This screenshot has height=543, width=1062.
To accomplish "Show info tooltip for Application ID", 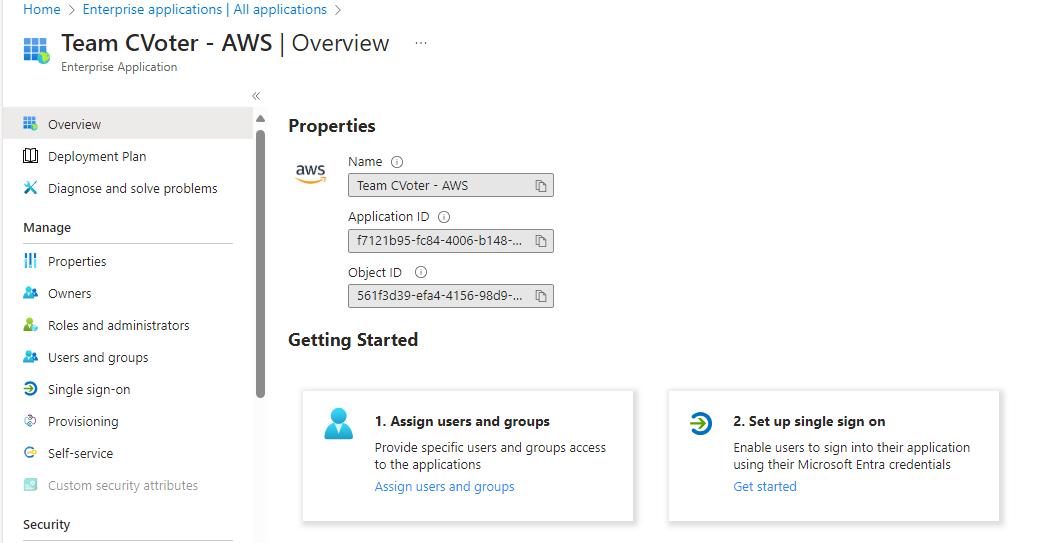I will point(444,217).
